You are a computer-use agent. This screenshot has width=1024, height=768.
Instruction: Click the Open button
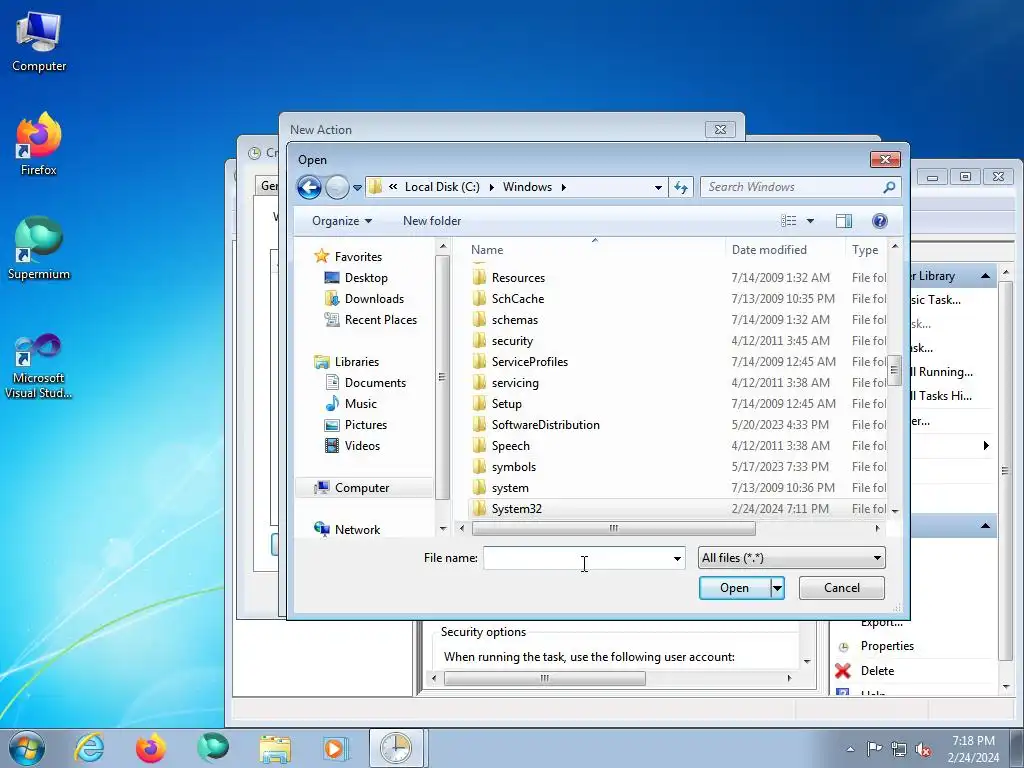[x=735, y=588]
